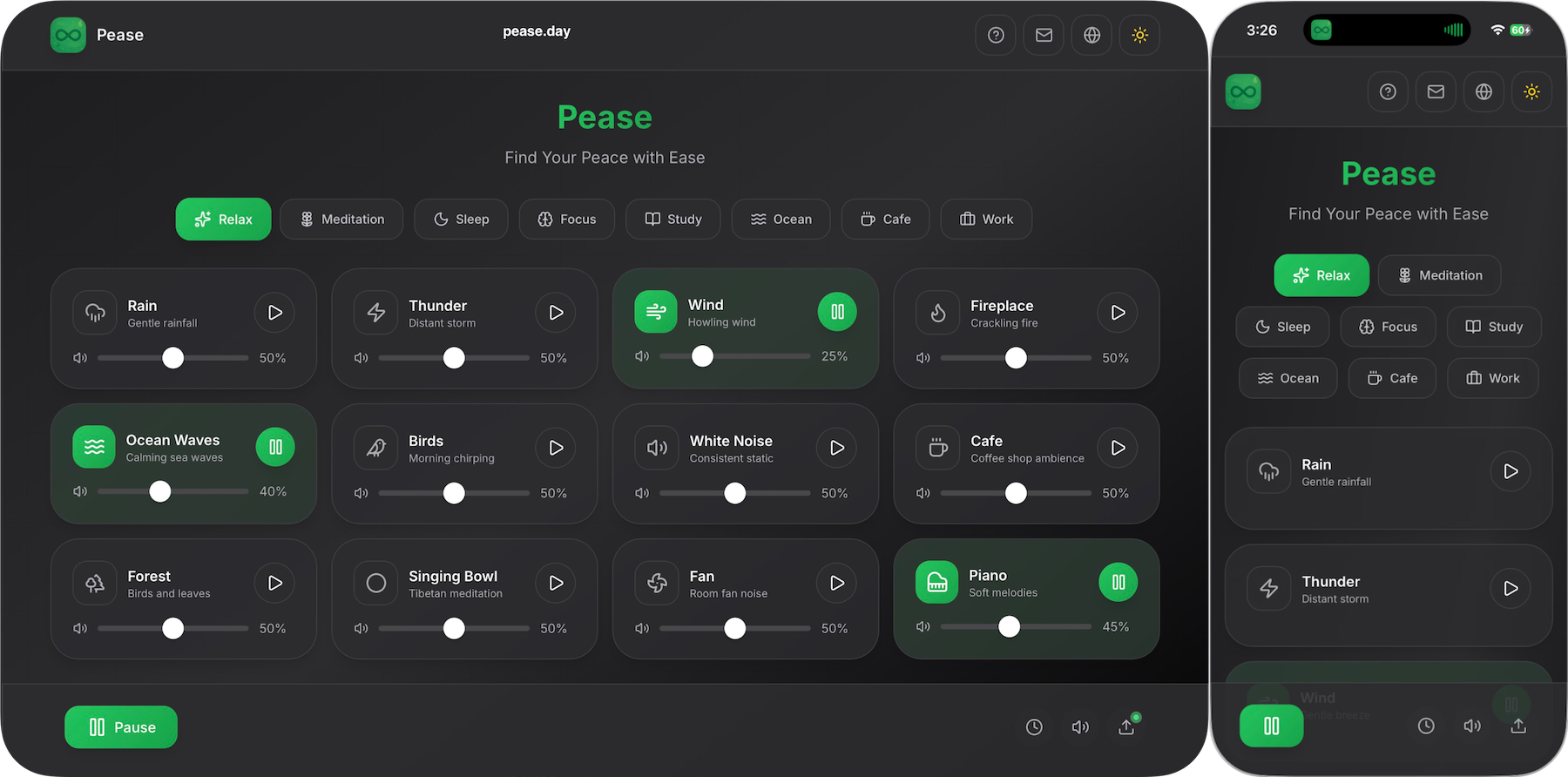Click the speaker icon on the Cafe card
This screenshot has width=1568, height=777.
pyautogui.click(x=923, y=493)
